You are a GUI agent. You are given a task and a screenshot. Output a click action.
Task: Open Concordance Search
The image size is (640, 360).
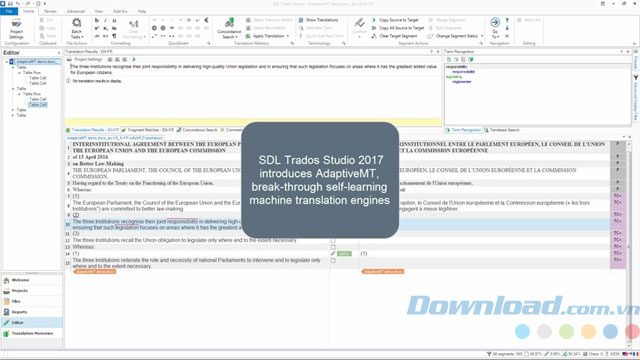tap(229, 29)
